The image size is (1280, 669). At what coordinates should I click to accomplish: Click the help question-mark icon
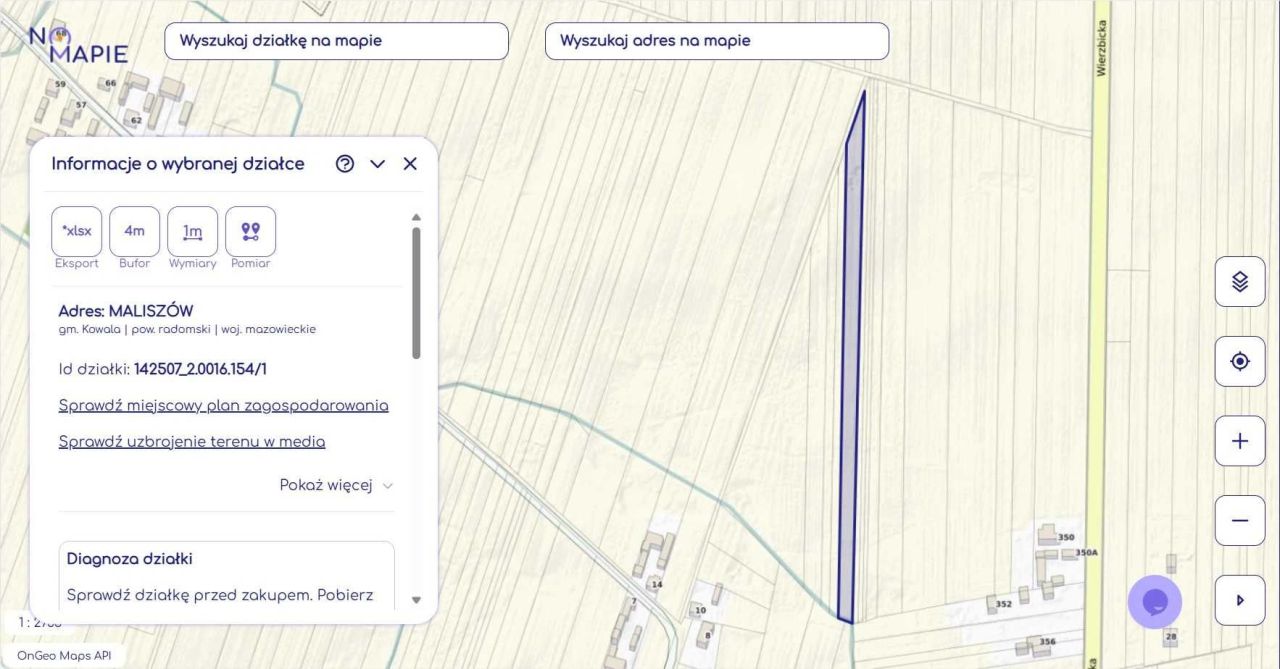345,164
